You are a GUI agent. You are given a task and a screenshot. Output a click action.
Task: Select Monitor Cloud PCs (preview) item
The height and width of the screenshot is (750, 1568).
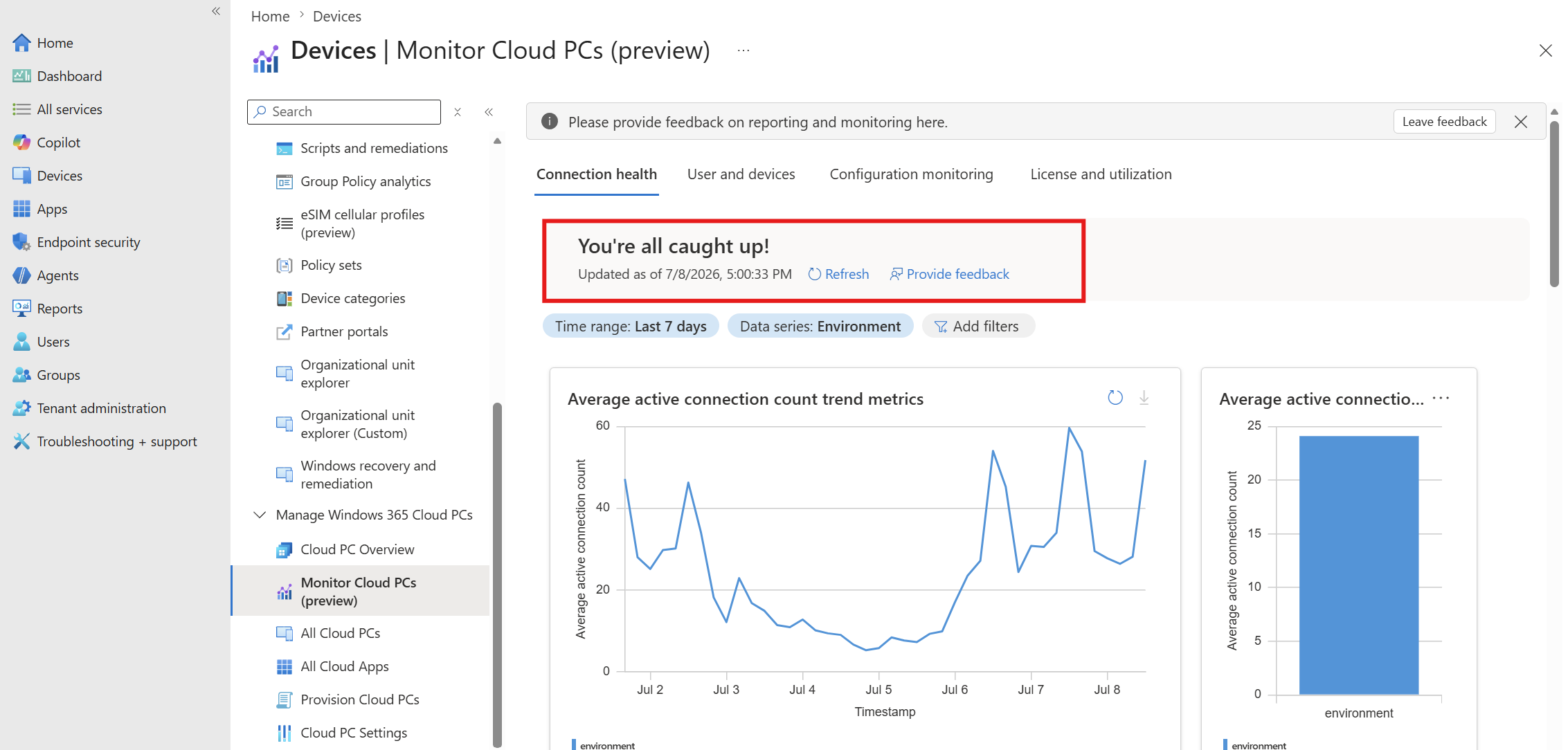[361, 592]
